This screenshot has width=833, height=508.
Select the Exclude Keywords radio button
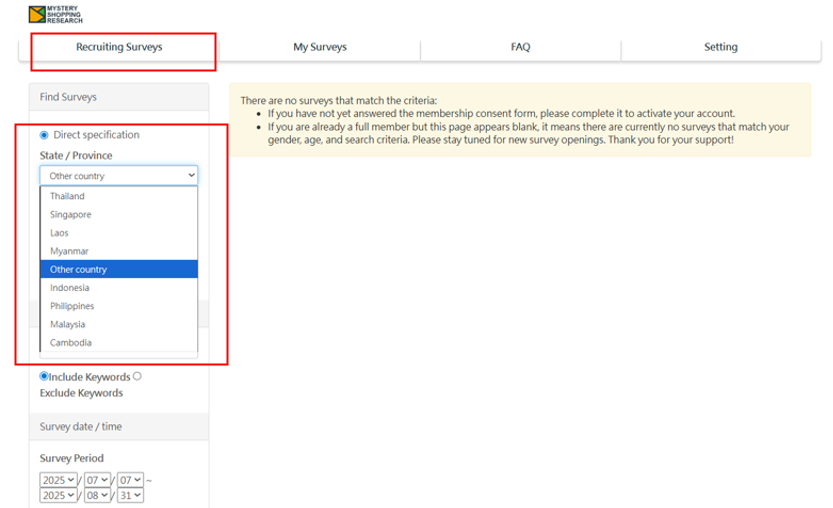137,376
